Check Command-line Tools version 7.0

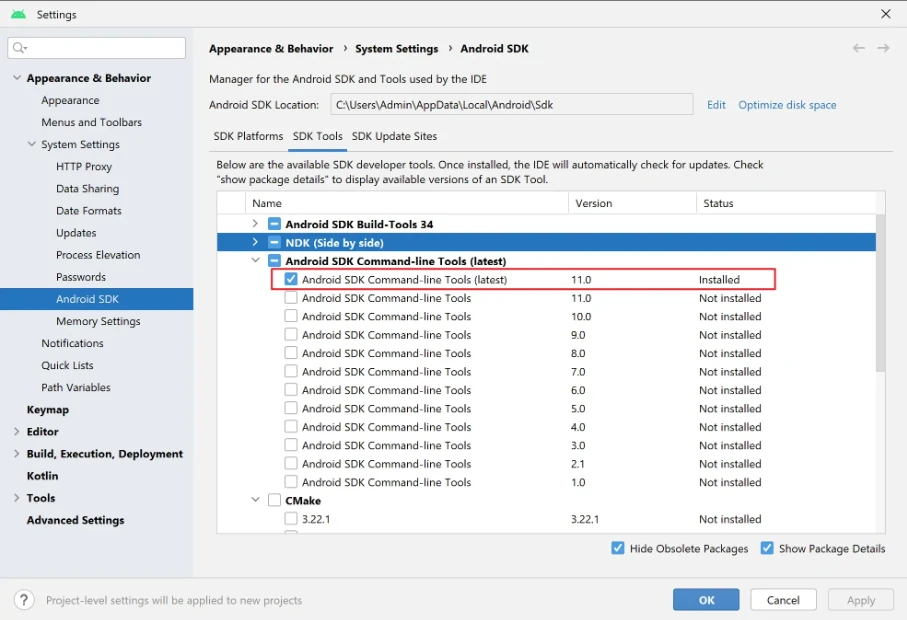[x=291, y=371]
